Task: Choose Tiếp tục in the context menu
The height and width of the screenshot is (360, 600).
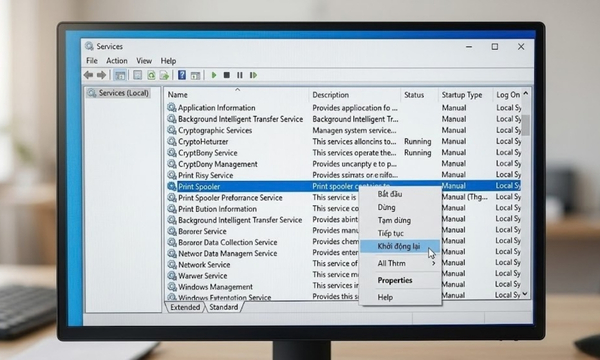Action: click(x=400, y=233)
